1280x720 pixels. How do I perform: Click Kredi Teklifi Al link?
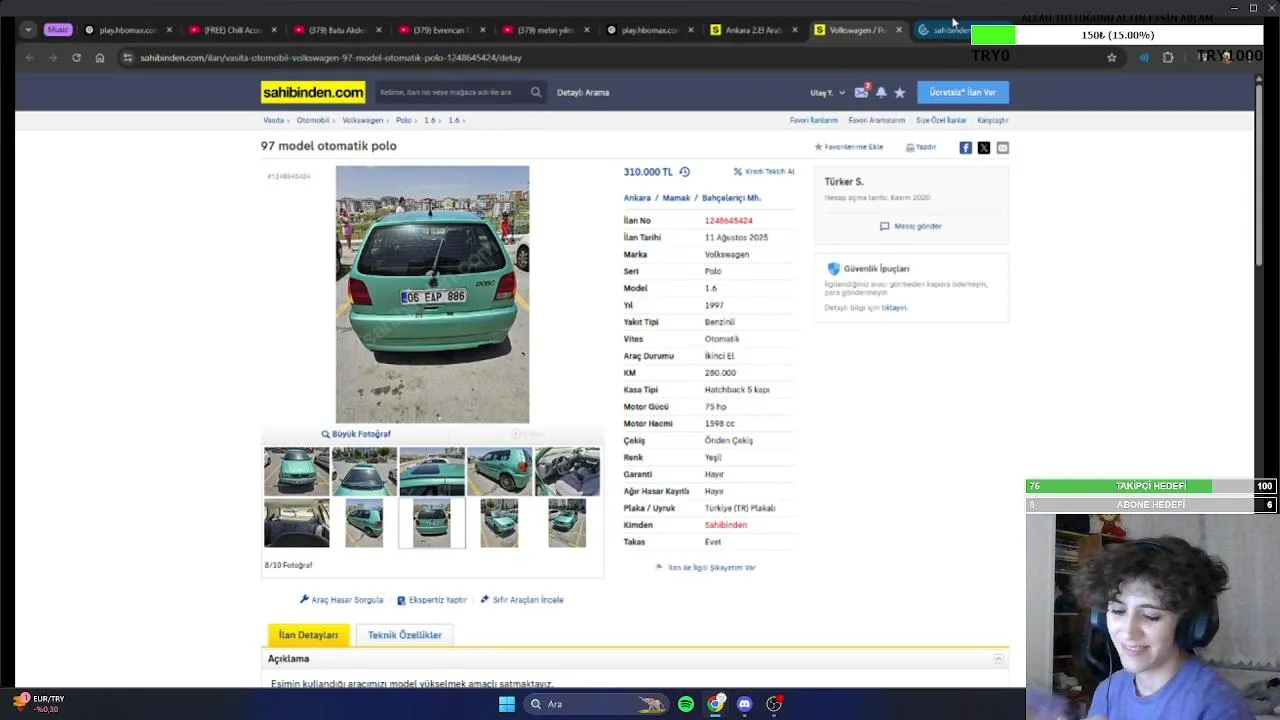(x=764, y=172)
